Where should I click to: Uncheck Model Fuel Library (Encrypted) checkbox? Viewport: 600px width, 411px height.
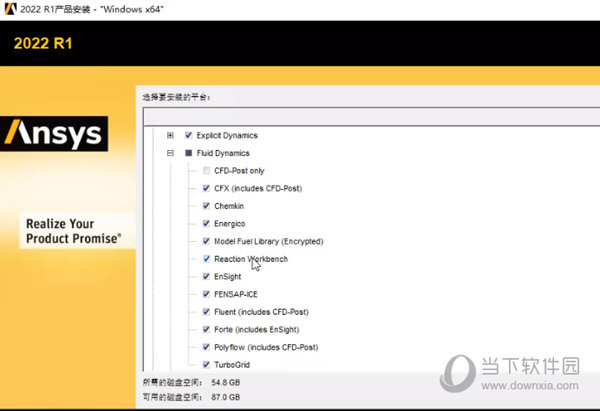coord(206,241)
